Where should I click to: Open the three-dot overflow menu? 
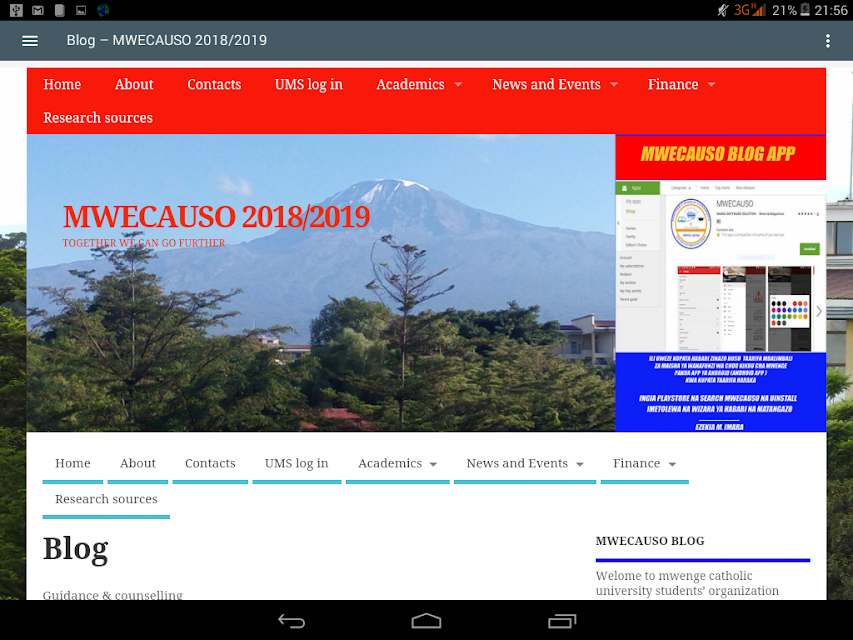tap(827, 41)
